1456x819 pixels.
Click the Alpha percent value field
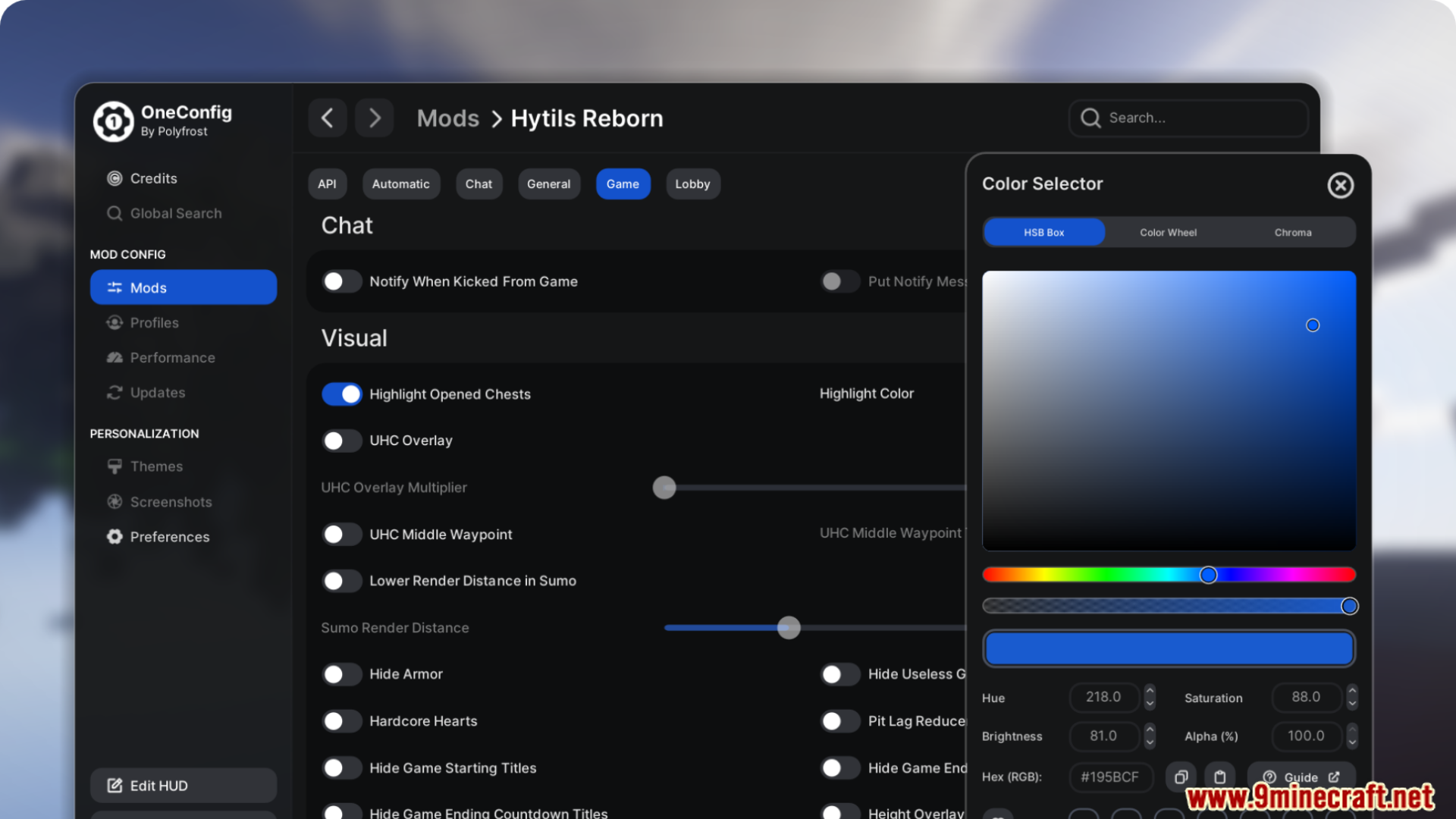[1306, 736]
